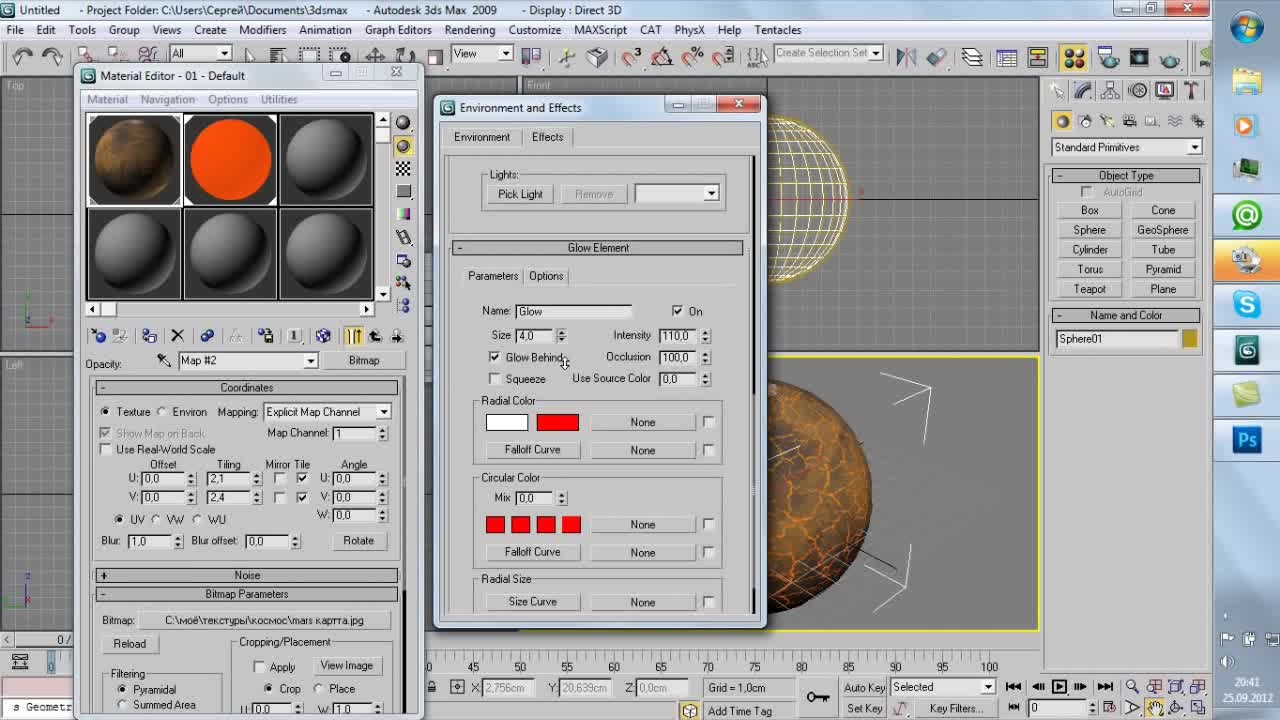Click the Undo arrow in main toolbar
1280x720 pixels.
pos(23,57)
